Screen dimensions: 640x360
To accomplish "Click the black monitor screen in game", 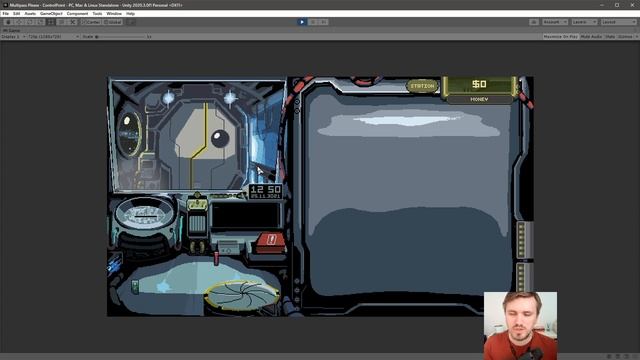I will [246, 216].
